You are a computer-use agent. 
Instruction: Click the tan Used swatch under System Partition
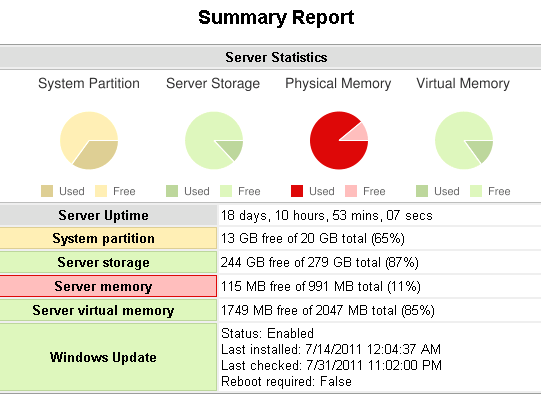point(47,191)
